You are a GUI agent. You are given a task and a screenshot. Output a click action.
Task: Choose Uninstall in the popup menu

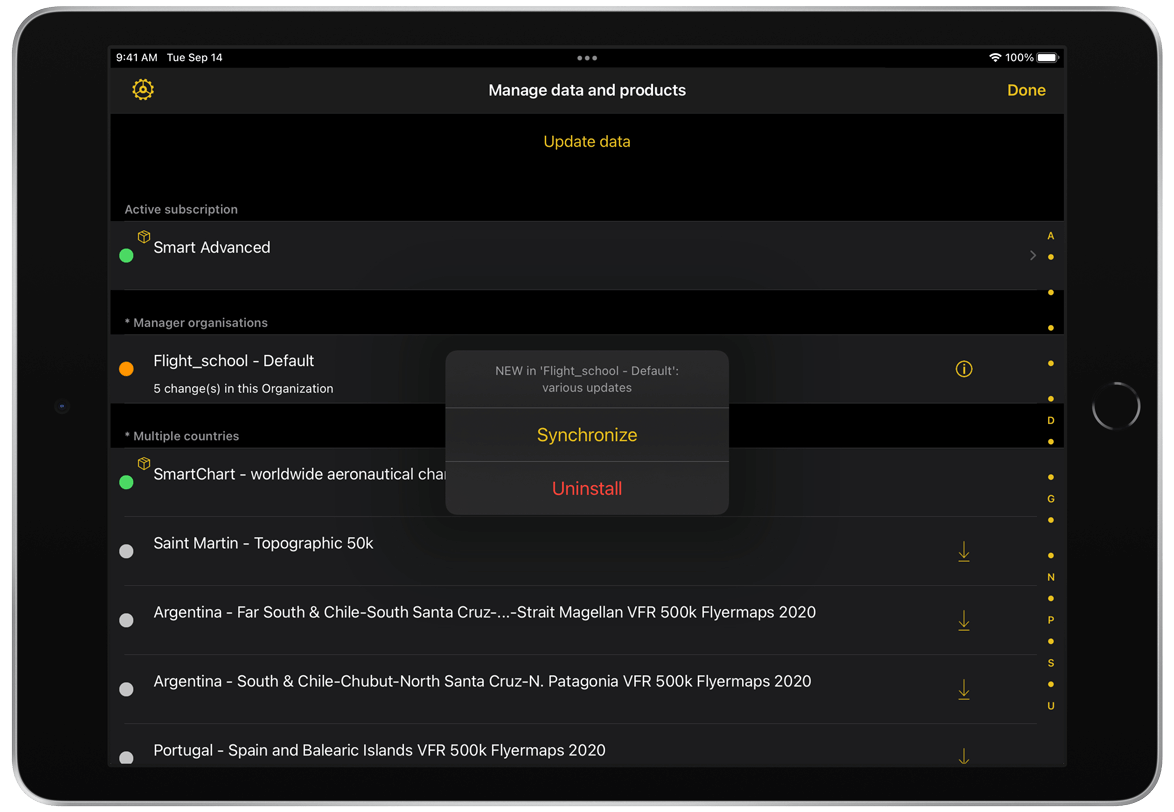pos(587,489)
